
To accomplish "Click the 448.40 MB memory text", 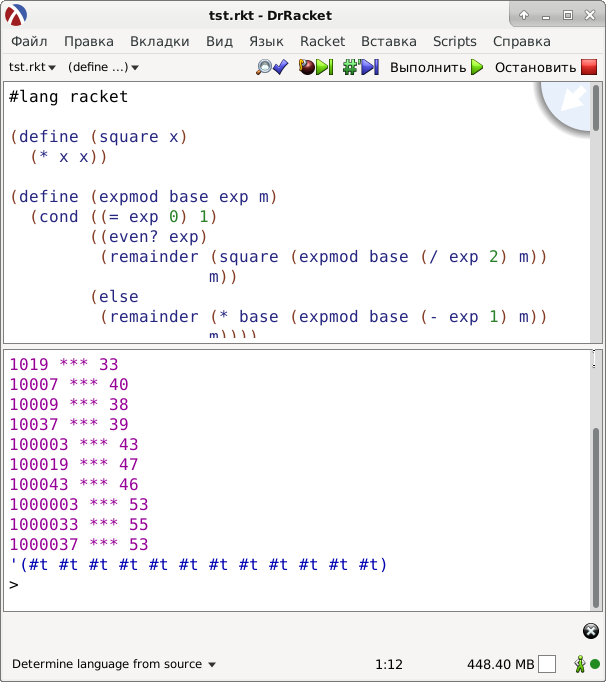I will click(500, 664).
